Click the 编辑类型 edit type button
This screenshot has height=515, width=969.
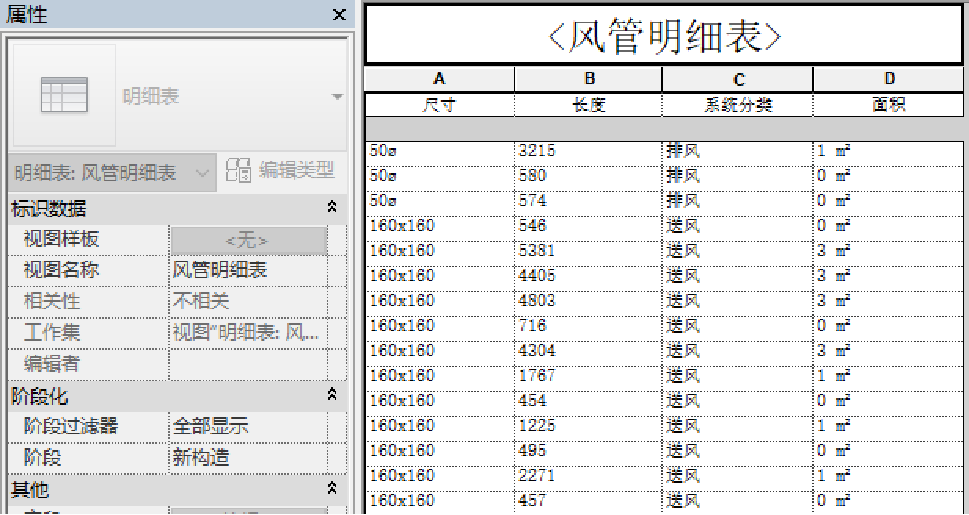click(x=281, y=171)
